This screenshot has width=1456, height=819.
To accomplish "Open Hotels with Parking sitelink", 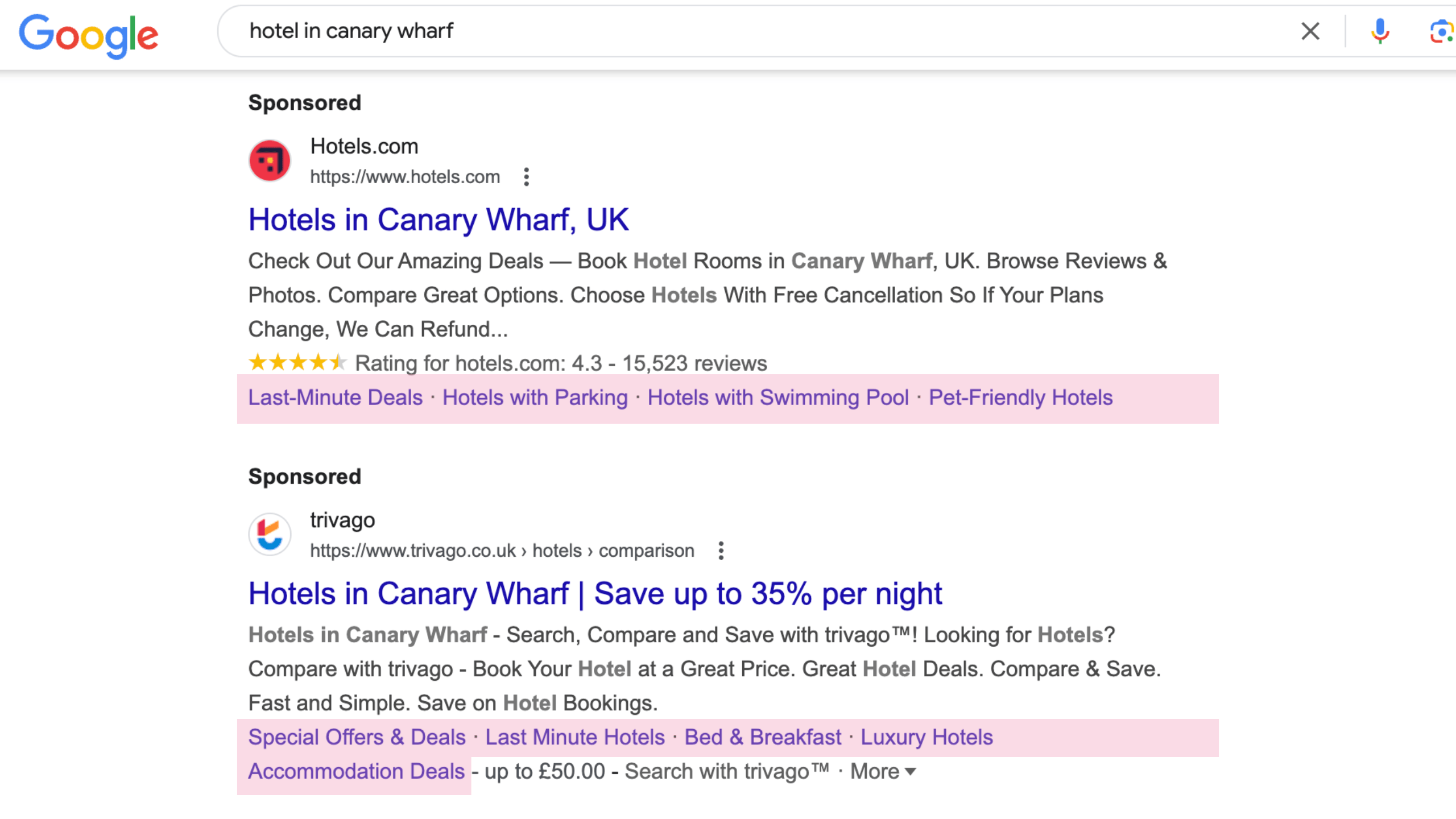I will (535, 398).
